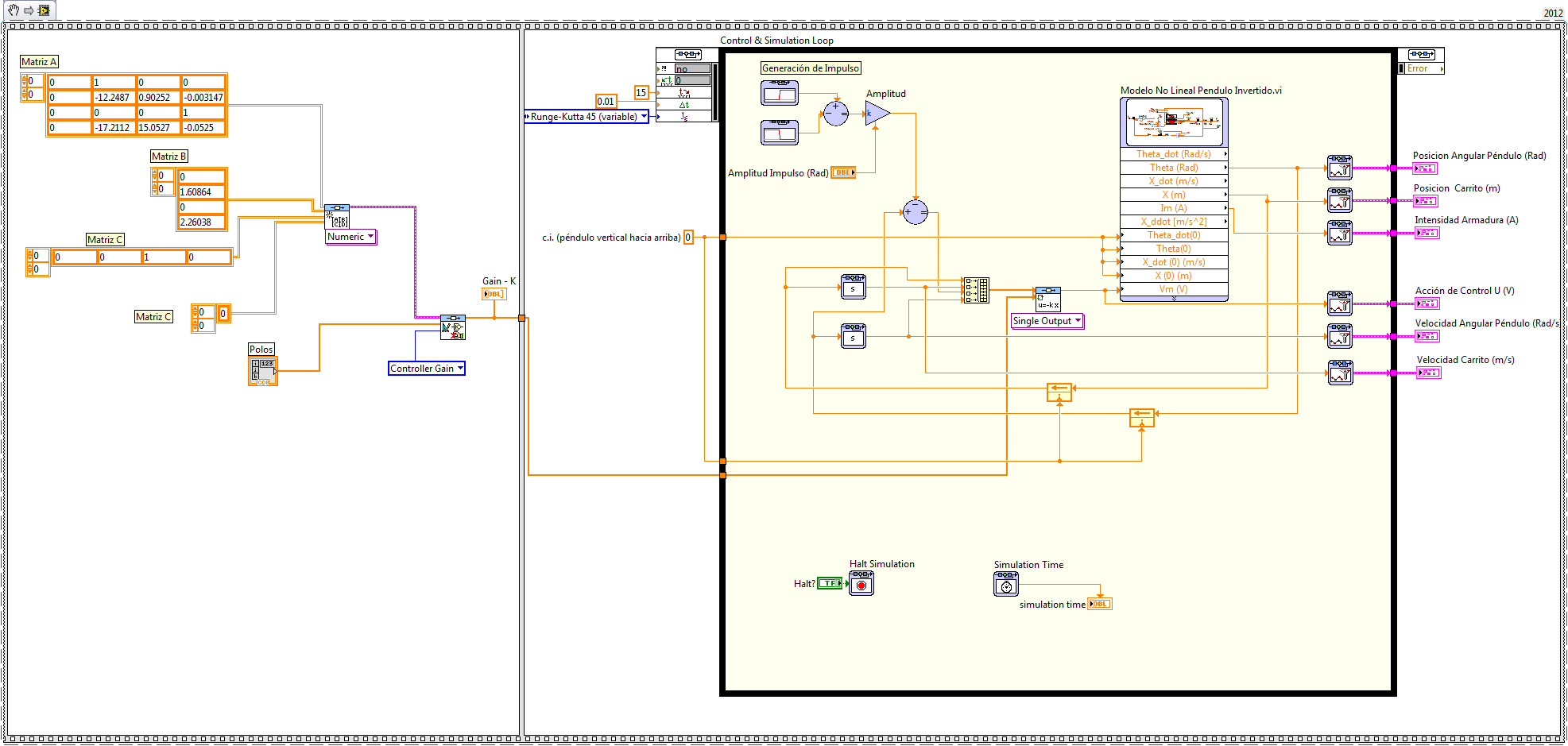Select the u=-kx state feedback block
Viewport: 1568px width, 746px height.
pos(1048,299)
